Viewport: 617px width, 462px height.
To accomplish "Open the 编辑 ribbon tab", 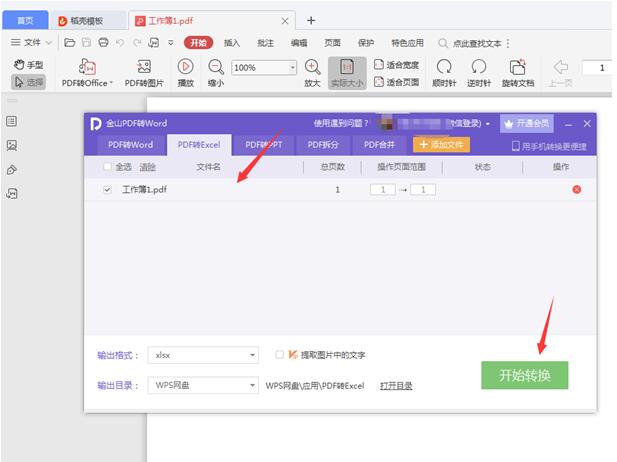I will [299, 43].
